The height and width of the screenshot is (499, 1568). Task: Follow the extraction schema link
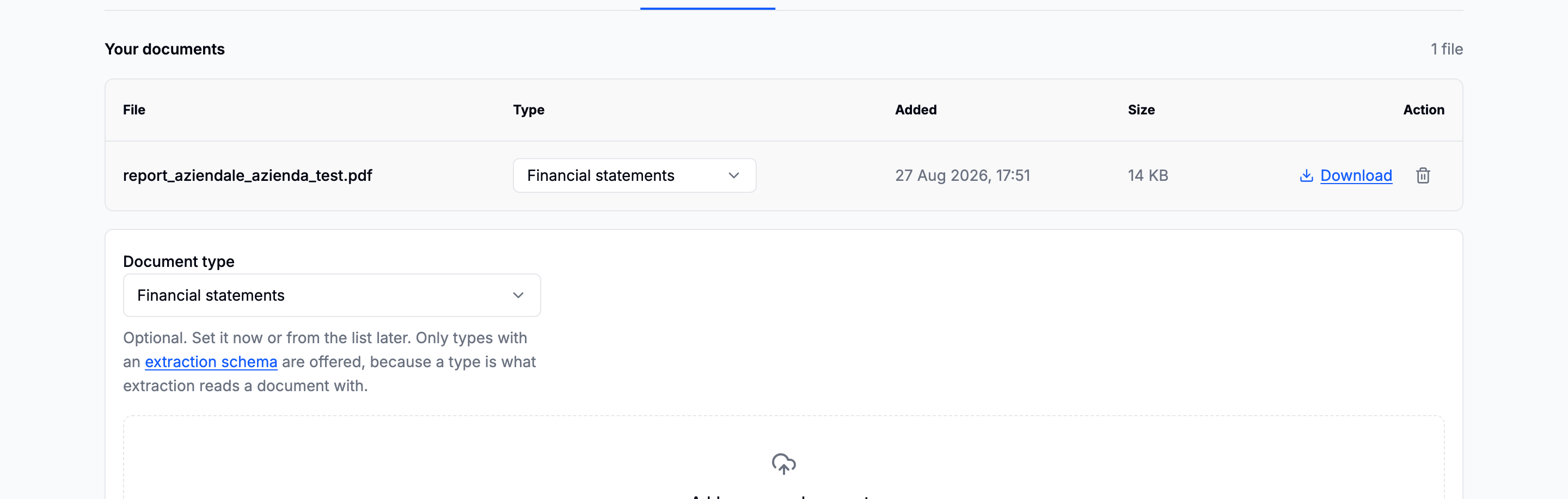tap(211, 362)
